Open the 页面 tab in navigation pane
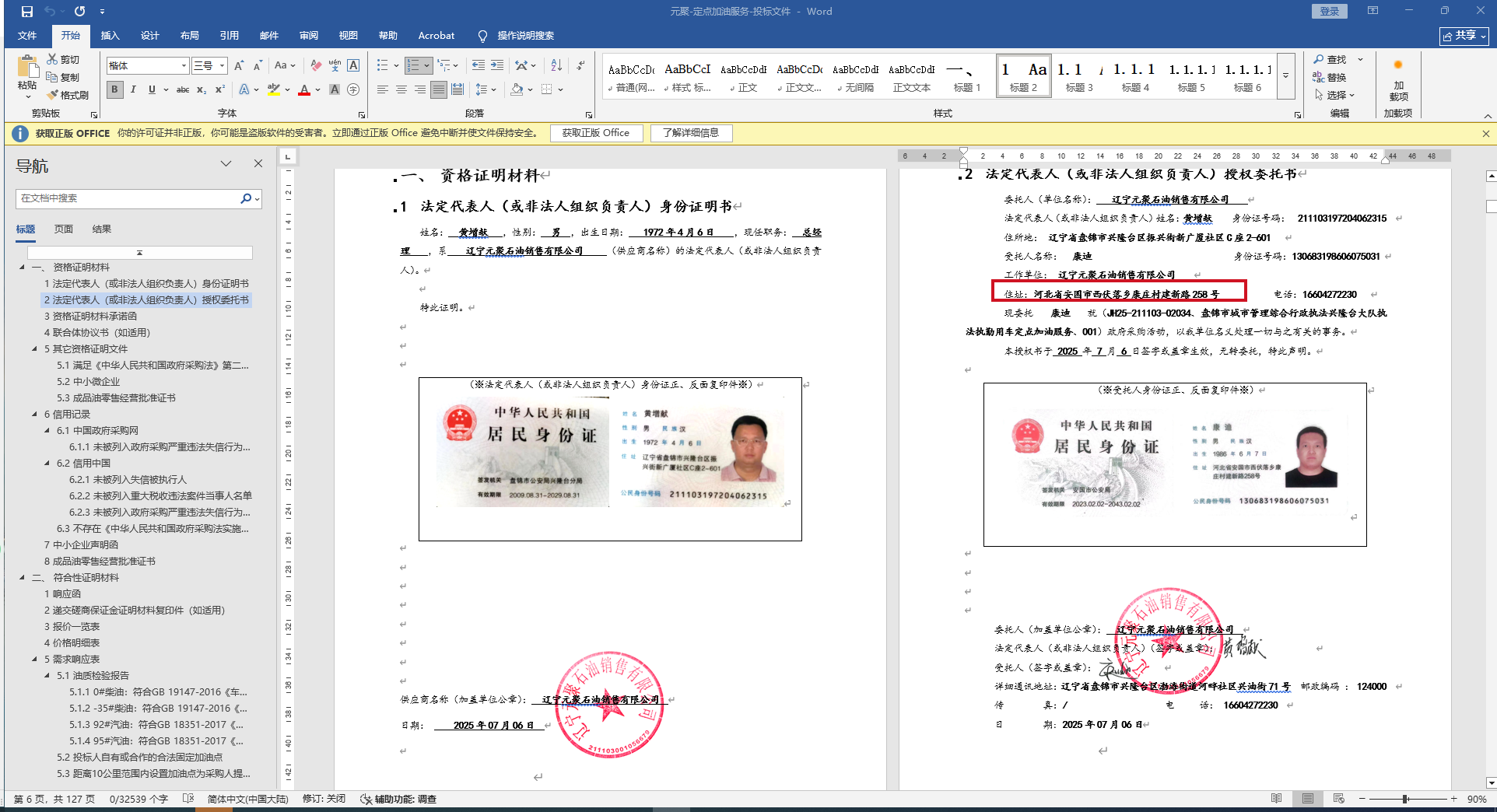This screenshot has height=812, width=1497. (x=64, y=229)
